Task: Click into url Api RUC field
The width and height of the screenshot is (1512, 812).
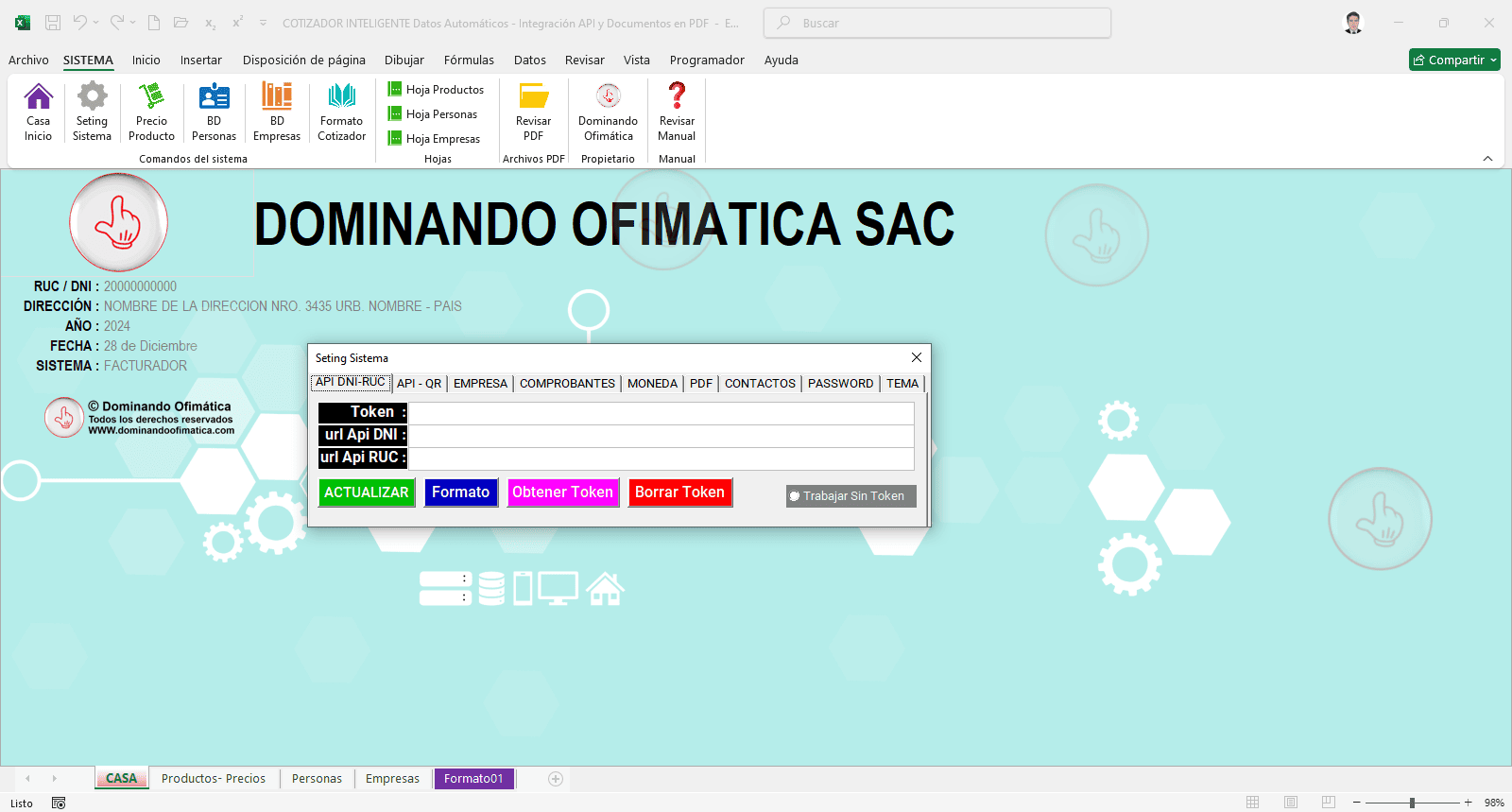Action: tap(661, 458)
